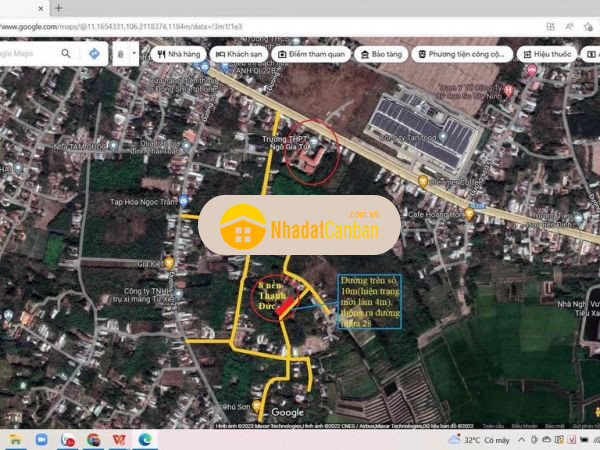The width and height of the screenshot is (600, 450).
Task: Filter by Điểm tham quan chip
Action: 312,53
